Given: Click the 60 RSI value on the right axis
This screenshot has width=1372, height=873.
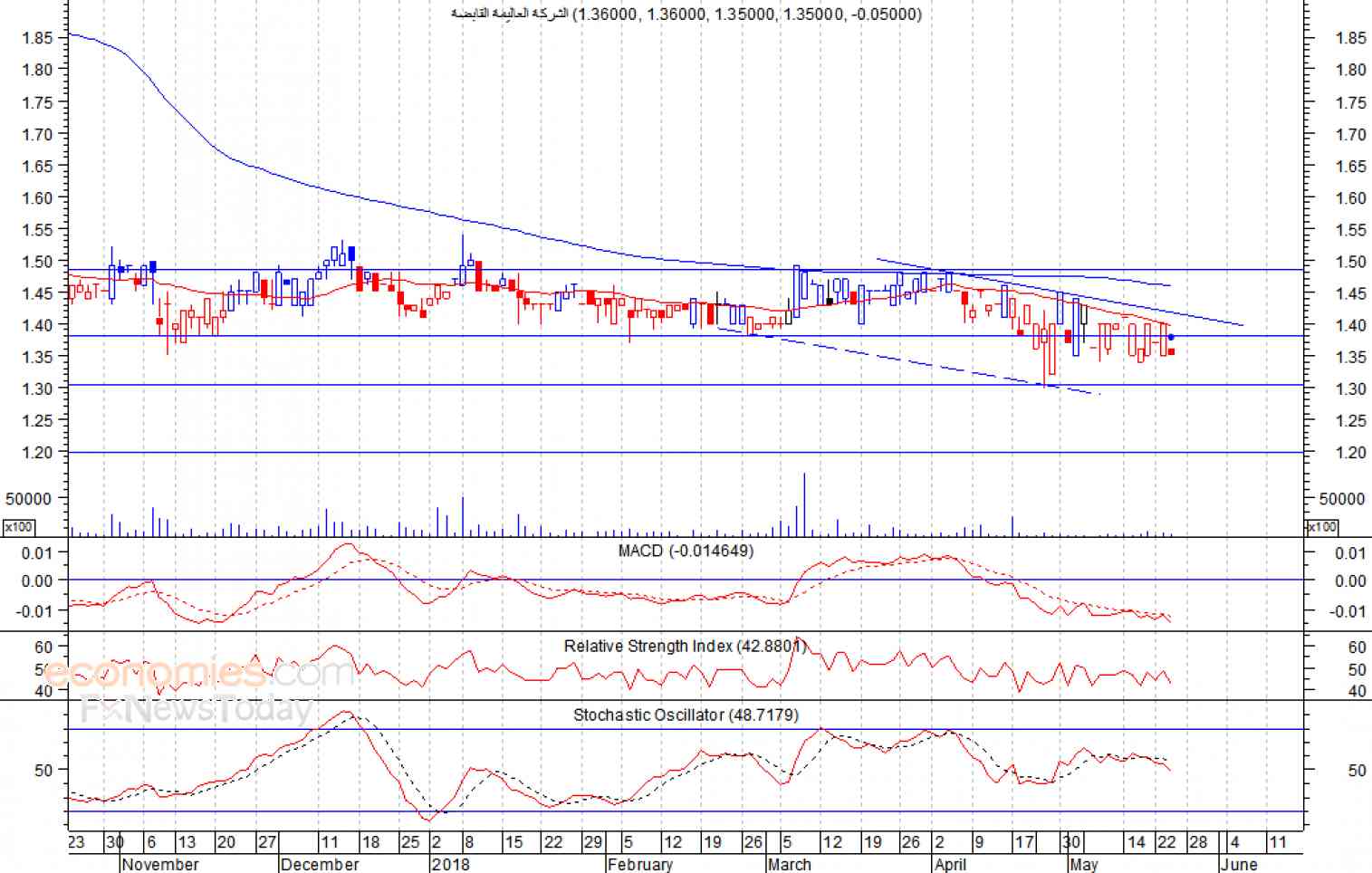Looking at the screenshot, I should [1357, 647].
